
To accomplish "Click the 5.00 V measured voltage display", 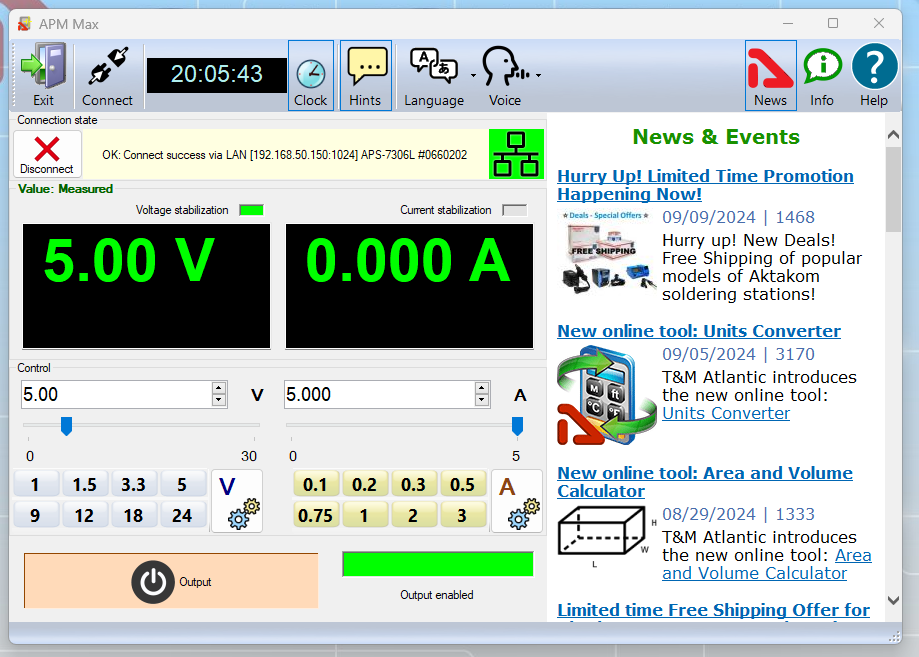I will (x=147, y=286).
